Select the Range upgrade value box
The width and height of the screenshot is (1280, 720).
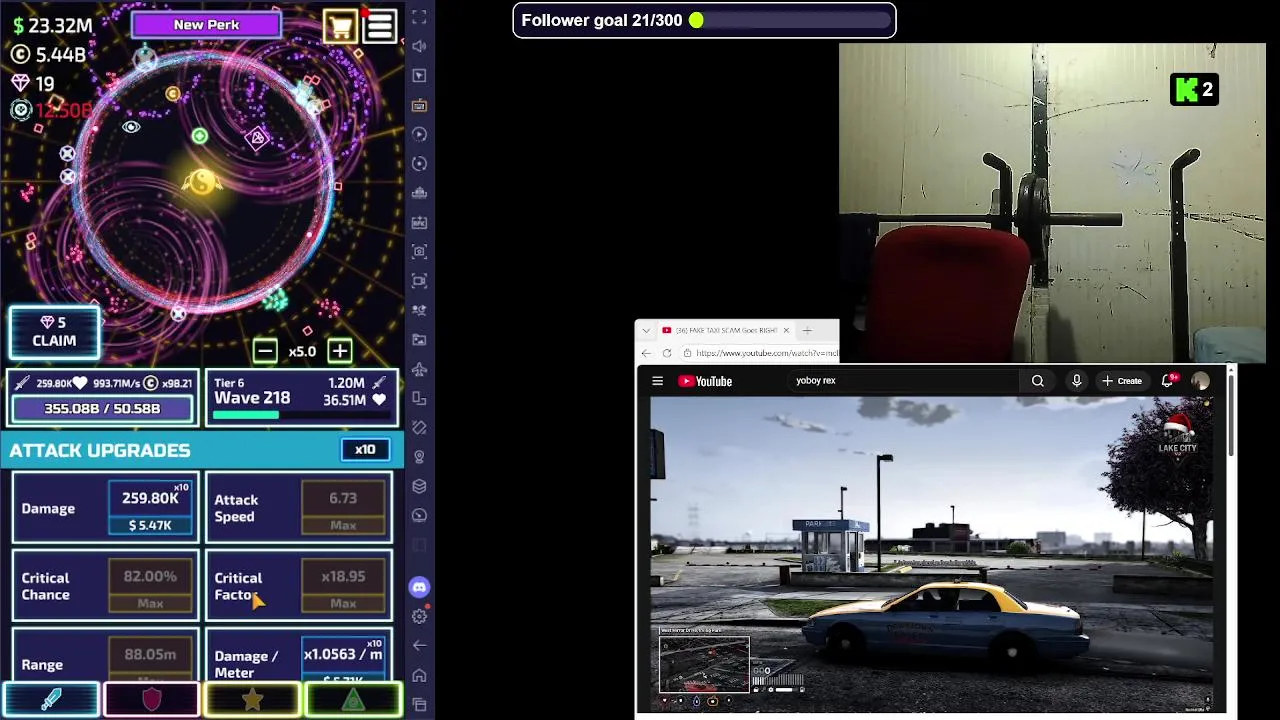click(150, 660)
